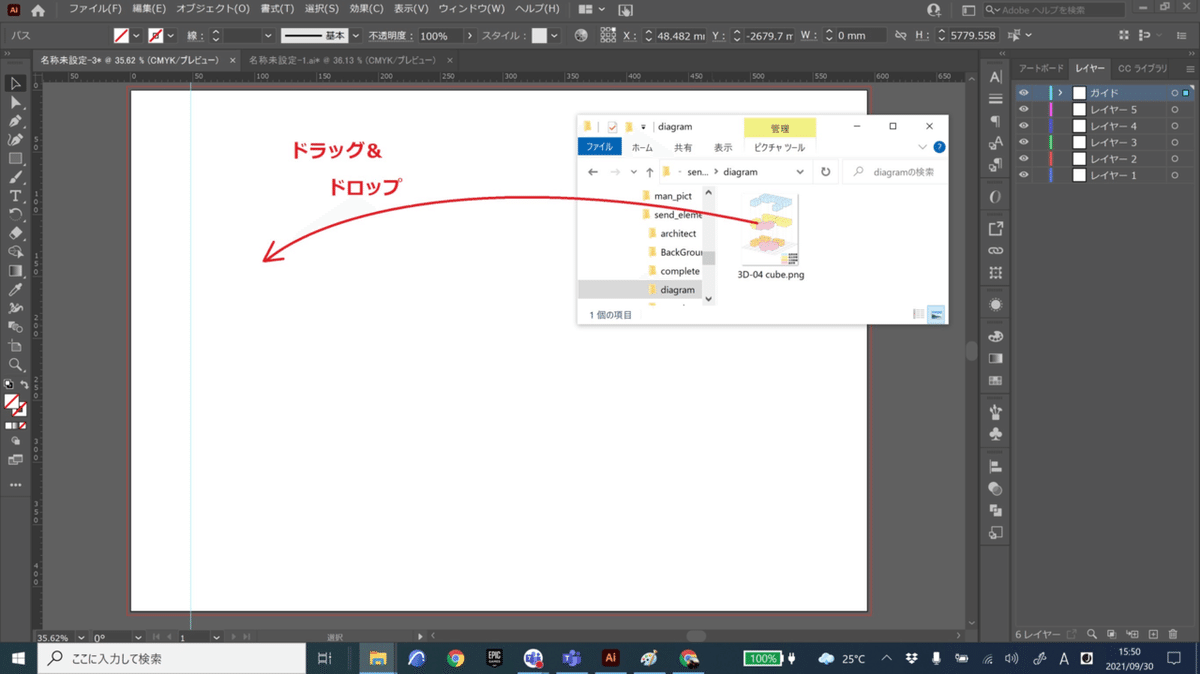Open the ウィンドウ menu
The width and height of the screenshot is (1200, 674).
[x=467, y=9]
